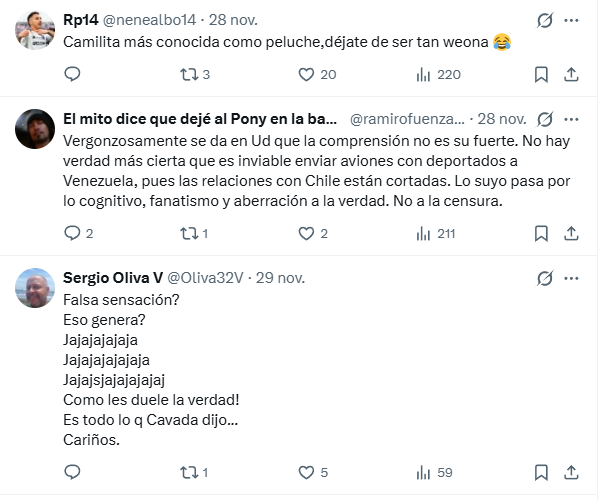
Task: Bookmark Rp14's tweet
Action: (x=541, y=74)
